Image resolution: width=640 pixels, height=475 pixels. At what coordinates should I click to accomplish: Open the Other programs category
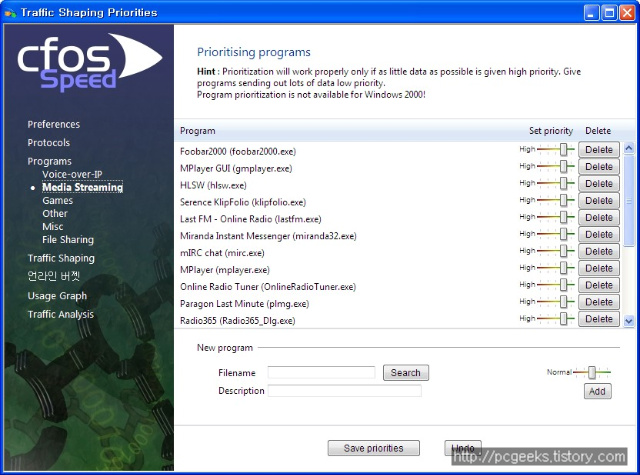click(x=55, y=213)
